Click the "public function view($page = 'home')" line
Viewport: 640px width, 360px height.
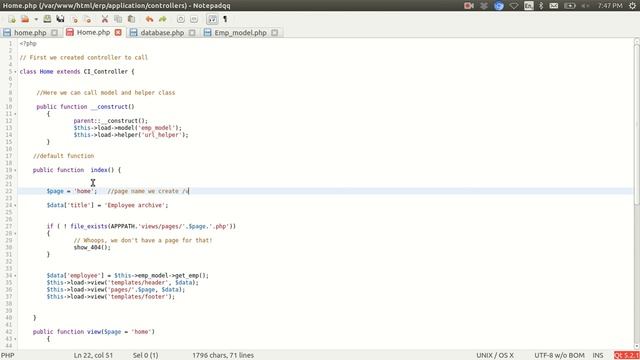point(94,332)
